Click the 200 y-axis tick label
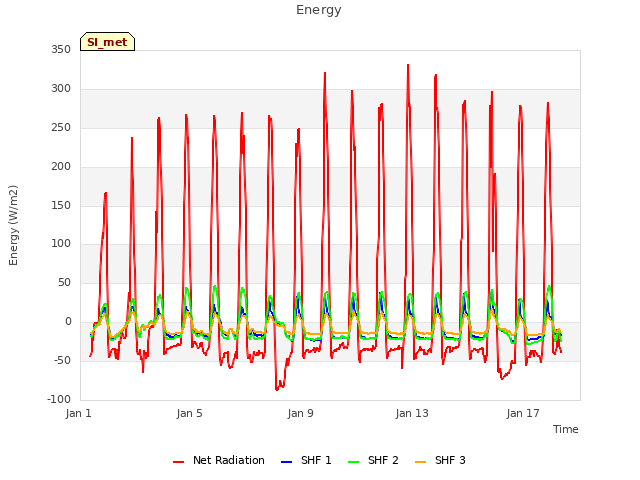Screen dimensions: 640x480 pos(61,167)
